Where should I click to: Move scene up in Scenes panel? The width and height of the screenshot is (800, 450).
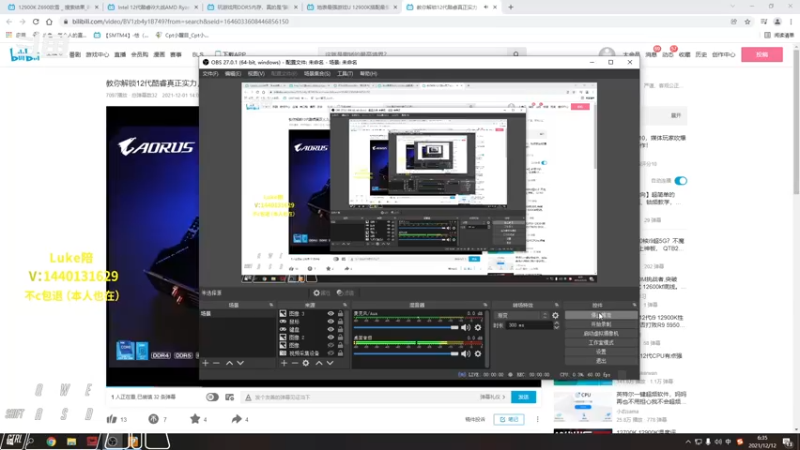(x=229, y=363)
